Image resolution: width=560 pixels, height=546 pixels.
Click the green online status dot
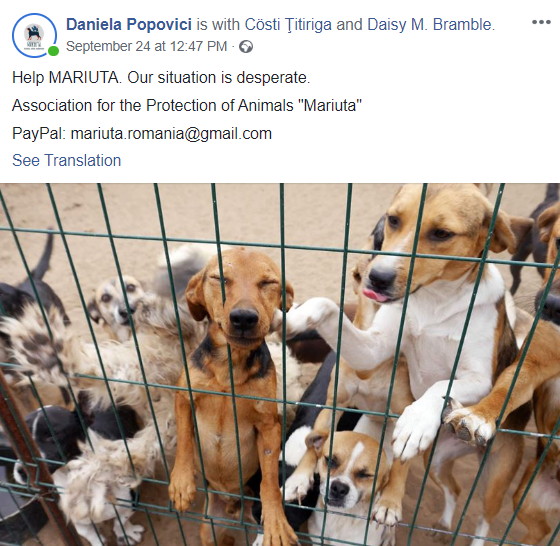click(53, 51)
